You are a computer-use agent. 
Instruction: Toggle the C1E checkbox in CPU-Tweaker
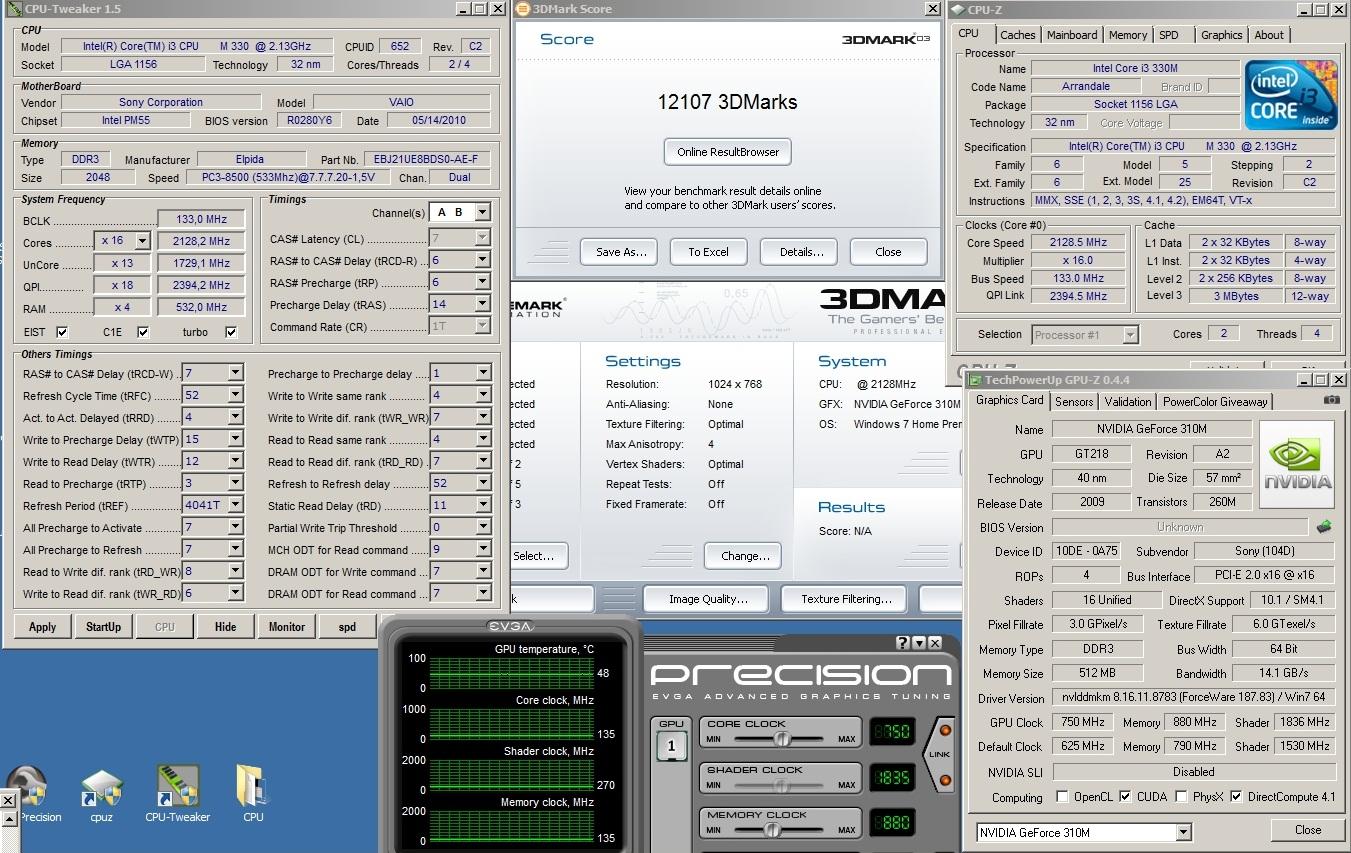click(x=143, y=332)
